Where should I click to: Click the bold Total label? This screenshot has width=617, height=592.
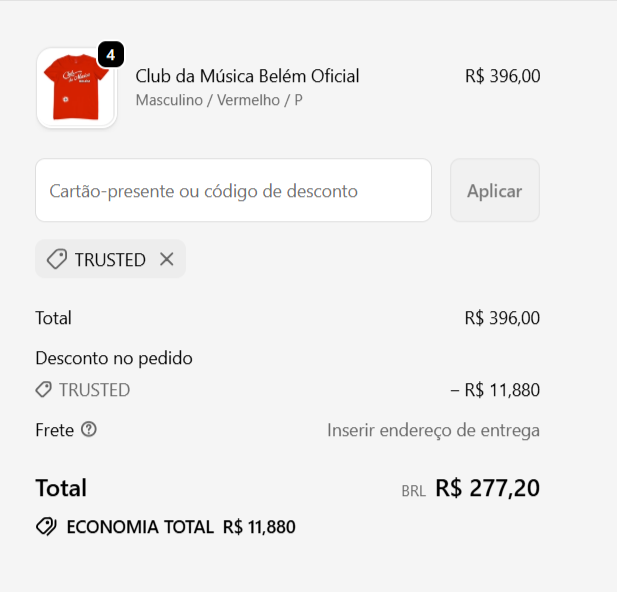pos(61,488)
